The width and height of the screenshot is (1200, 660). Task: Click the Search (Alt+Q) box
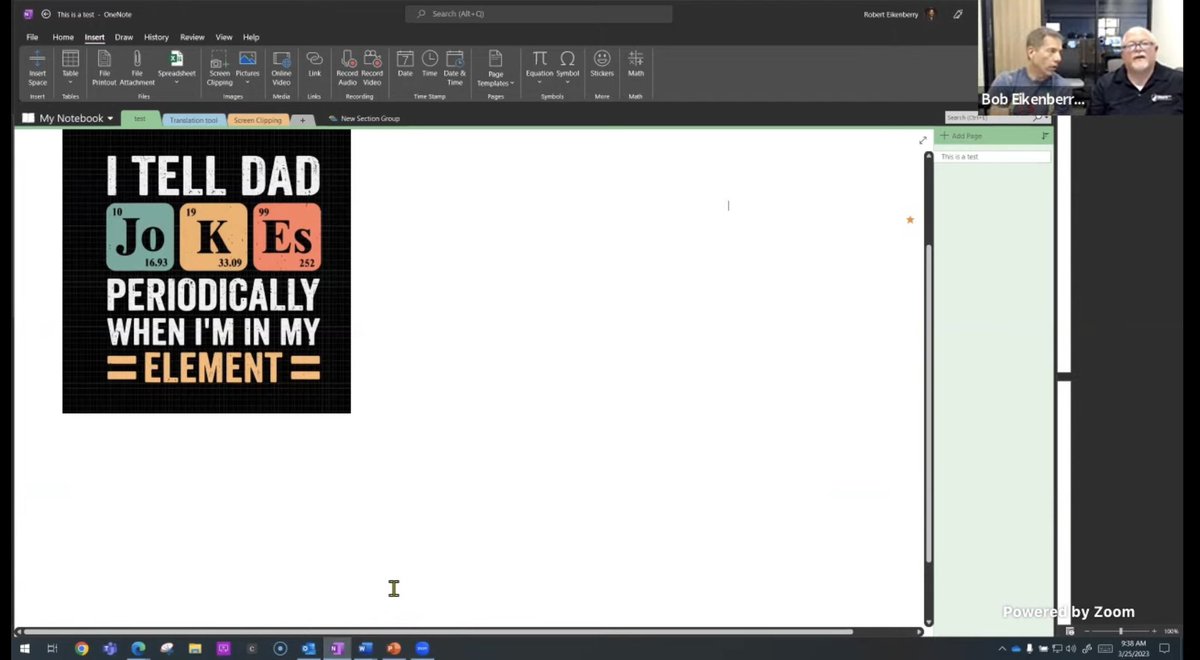pyautogui.click(x=539, y=14)
